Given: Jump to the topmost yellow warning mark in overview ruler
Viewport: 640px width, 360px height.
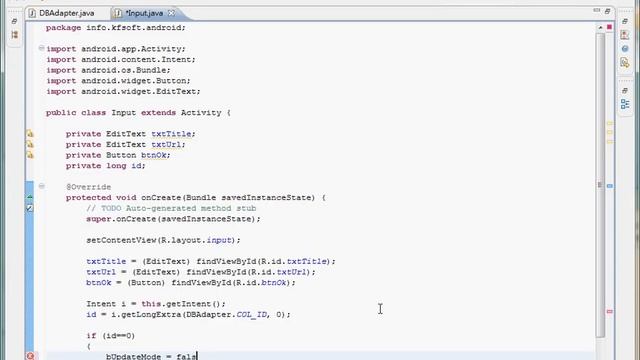Looking at the screenshot, I should [610, 123].
